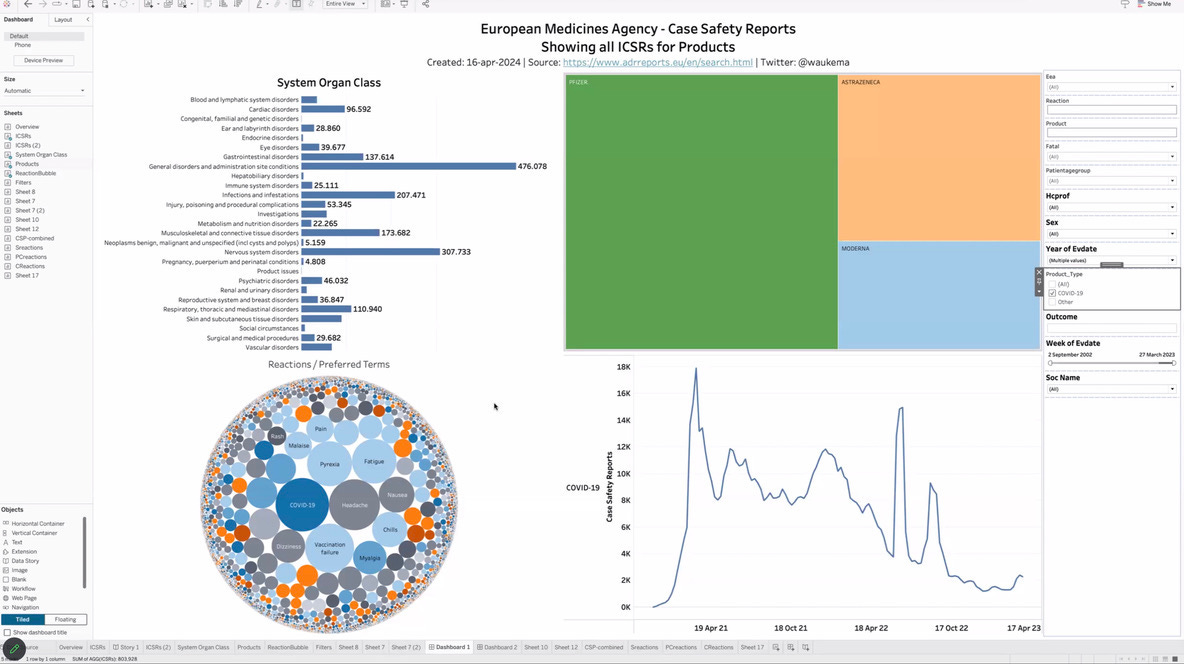Viewport: 1184px width, 664px height.
Task: Click the Duplicate sheet icon in toolbar
Action: click(x=168, y=4)
